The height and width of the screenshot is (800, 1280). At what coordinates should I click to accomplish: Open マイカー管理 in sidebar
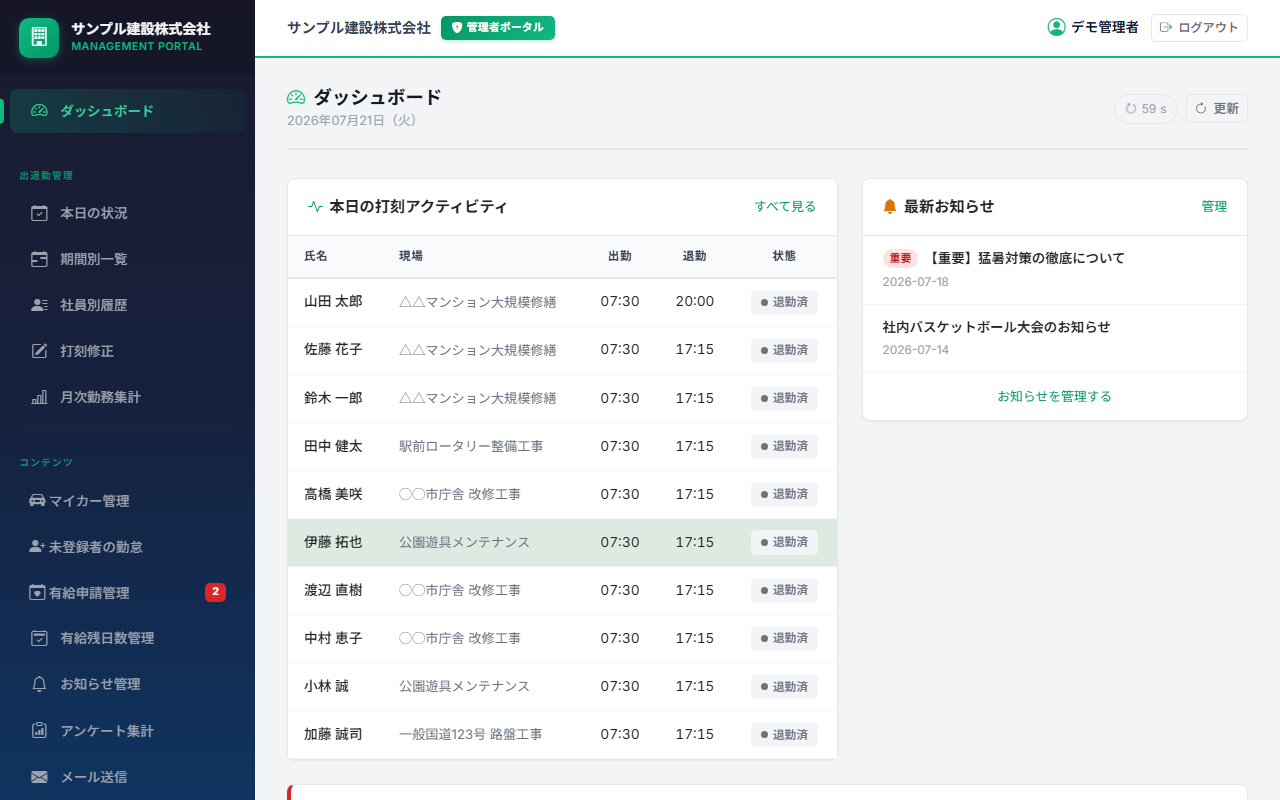pos(127,501)
